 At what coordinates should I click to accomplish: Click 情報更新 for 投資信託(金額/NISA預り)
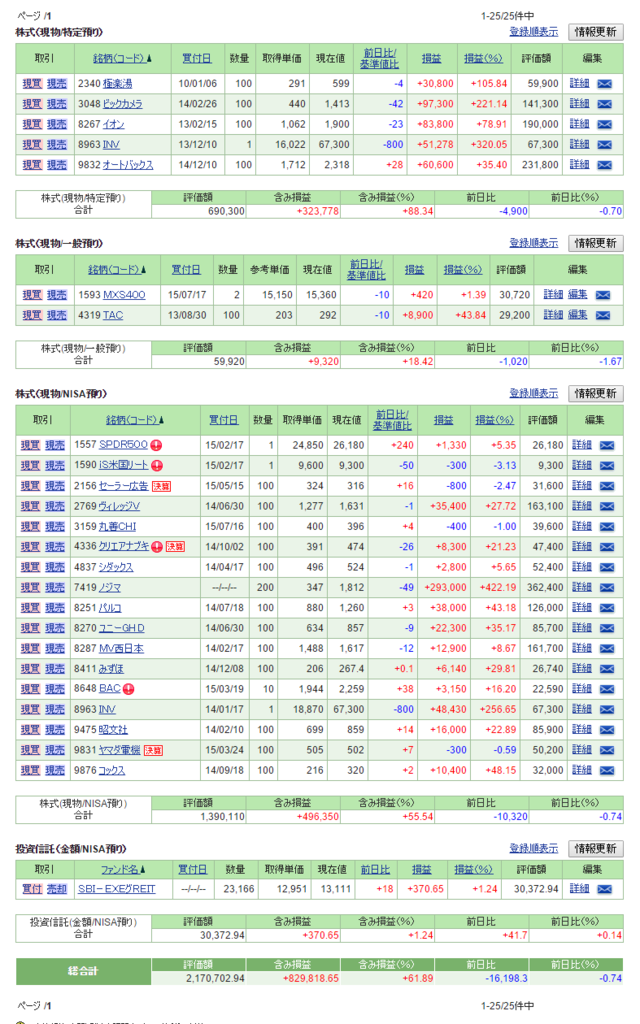596,848
